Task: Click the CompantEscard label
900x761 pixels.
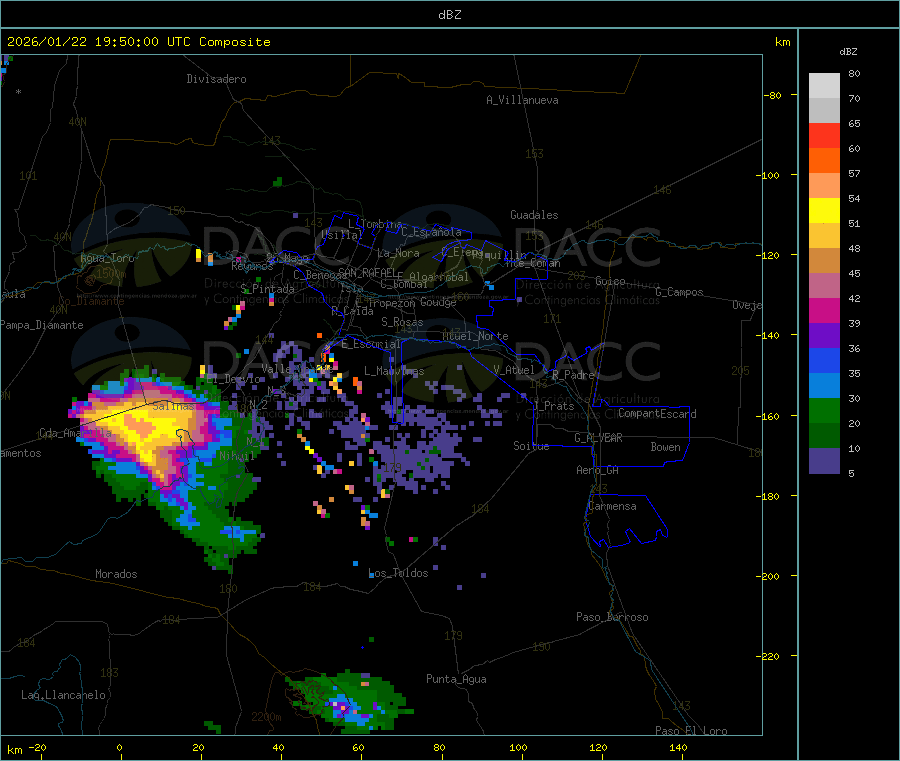Action: click(657, 414)
